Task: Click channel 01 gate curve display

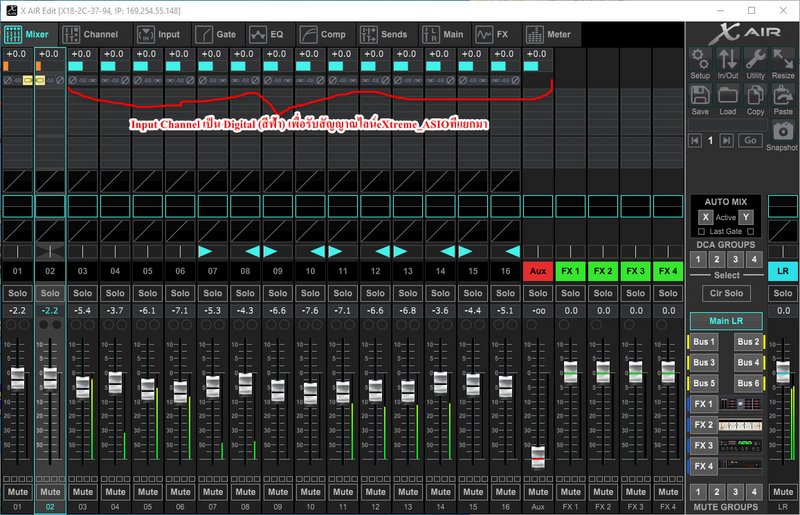Action: pyautogui.click(x=17, y=182)
